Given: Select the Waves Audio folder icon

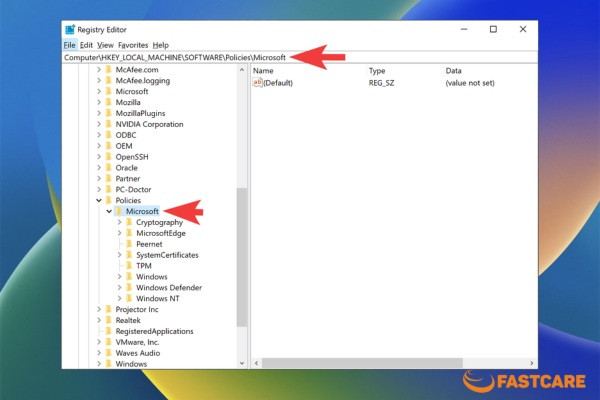Looking at the screenshot, I should [x=109, y=353].
